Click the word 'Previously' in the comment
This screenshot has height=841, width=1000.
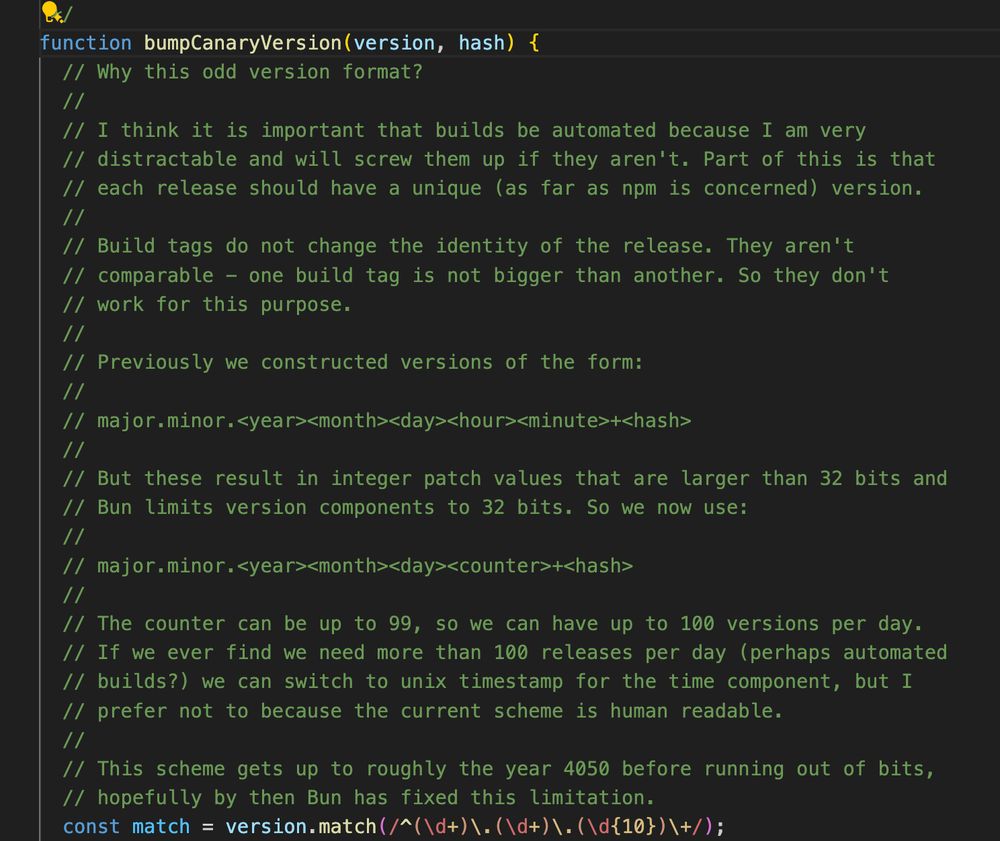[155, 362]
